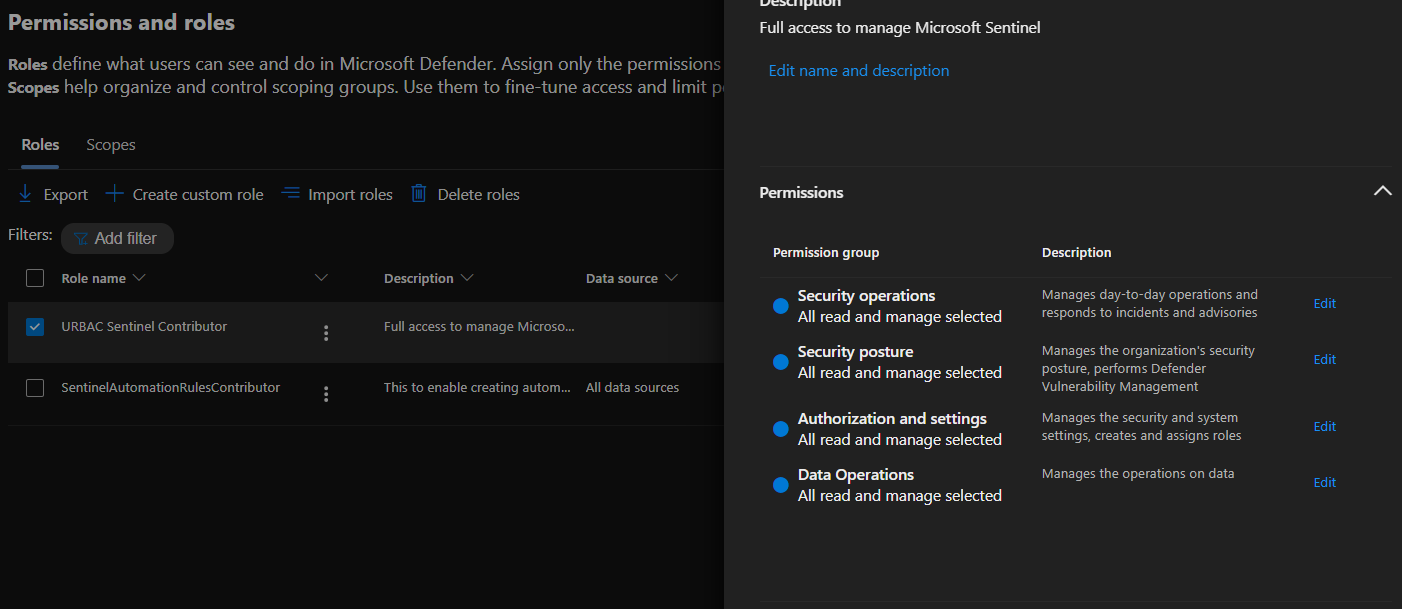Click the Description column header in the Permissions panel
Screen dimensions: 1402x609
pyautogui.click(x=1076, y=252)
